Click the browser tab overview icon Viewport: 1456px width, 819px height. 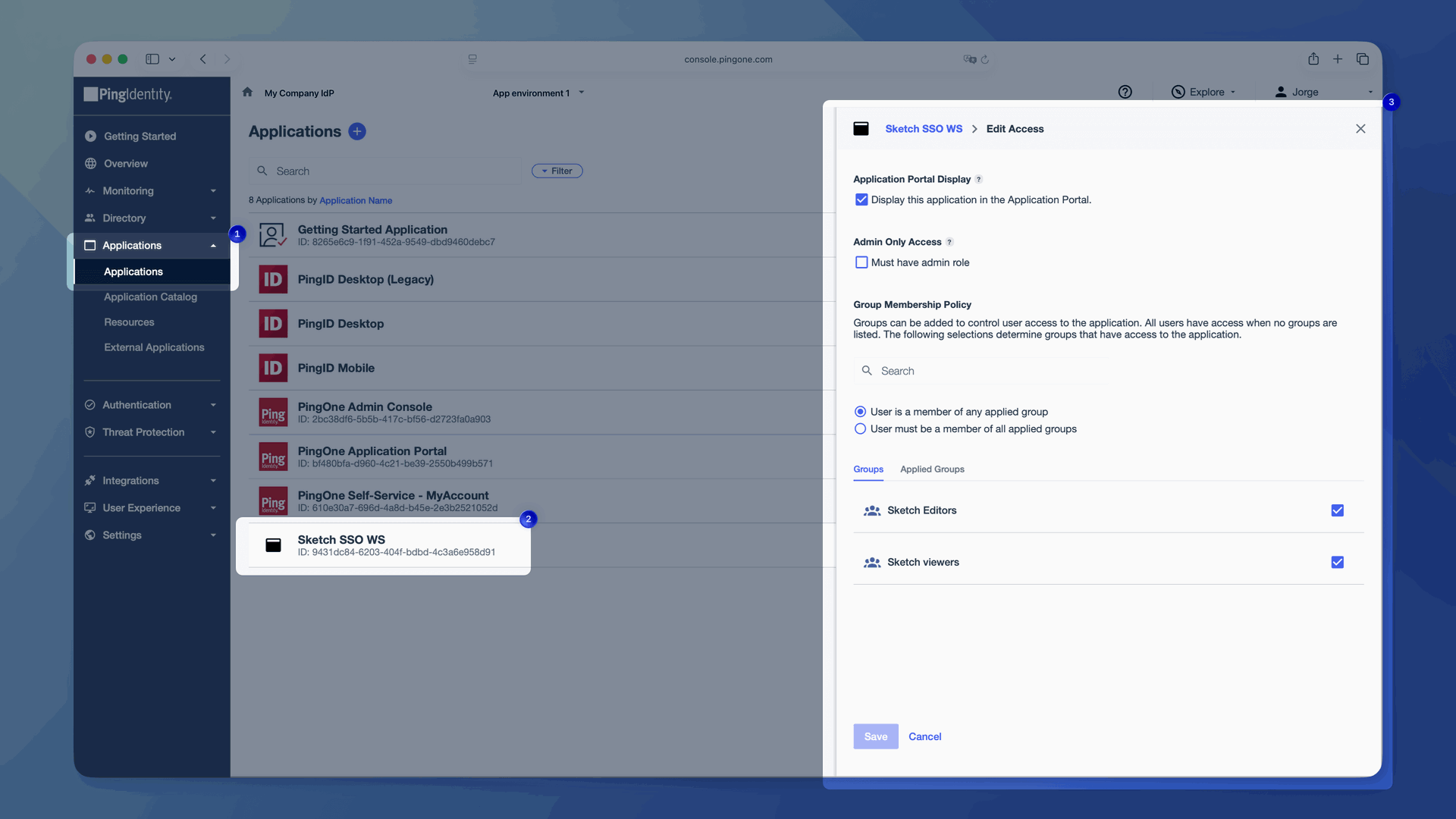(1363, 59)
